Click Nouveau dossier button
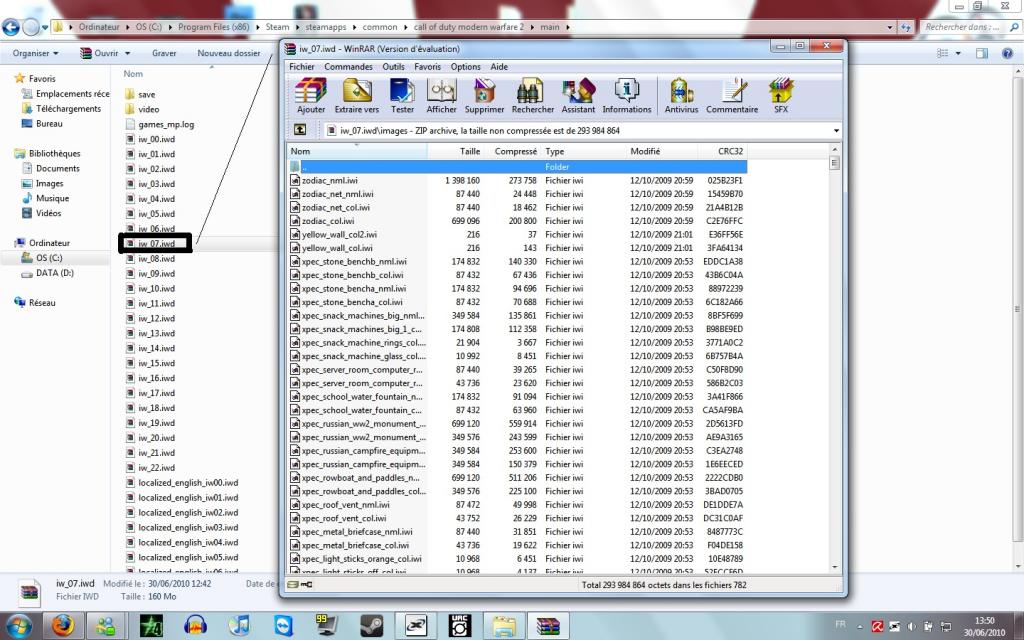The image size is (1024, 640). pyautogui.click(x=229, y=54)
